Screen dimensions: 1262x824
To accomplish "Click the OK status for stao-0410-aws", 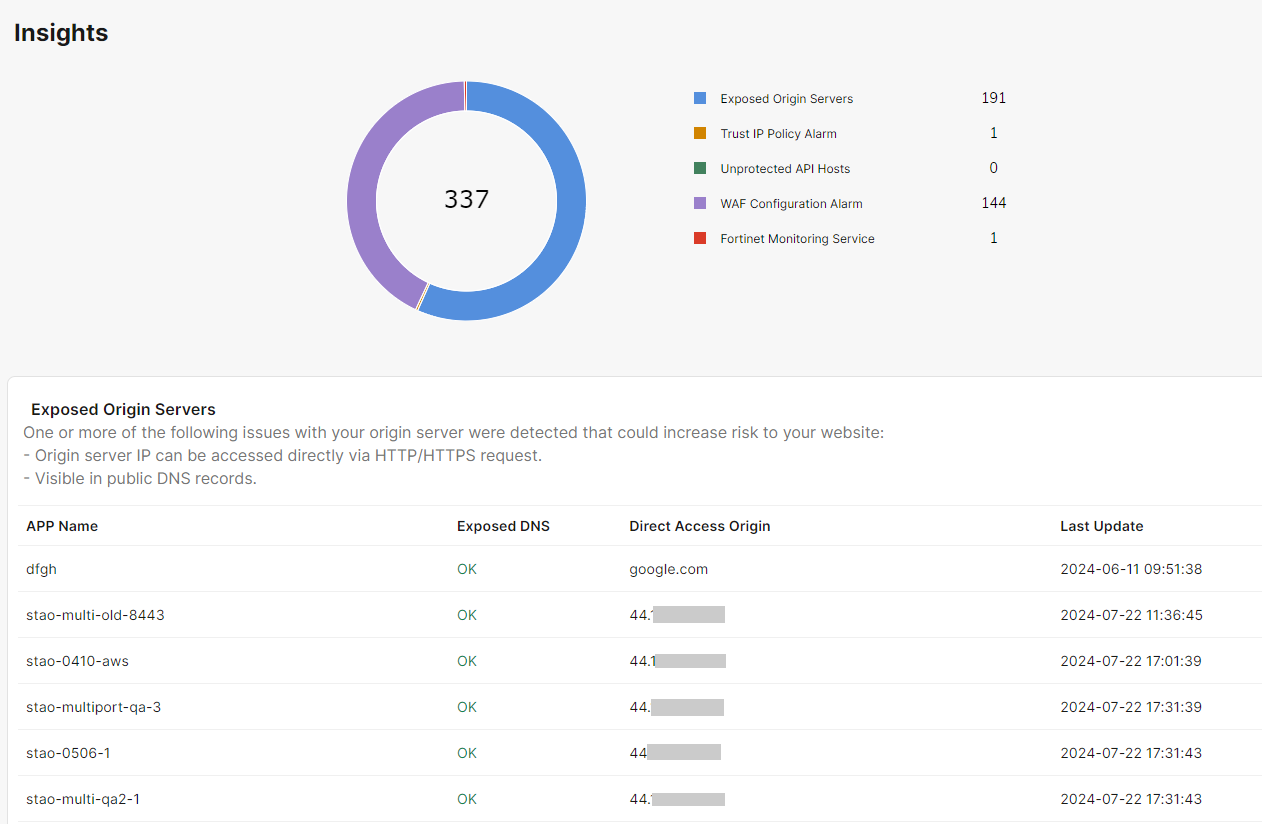I will [x=466, y=661].
